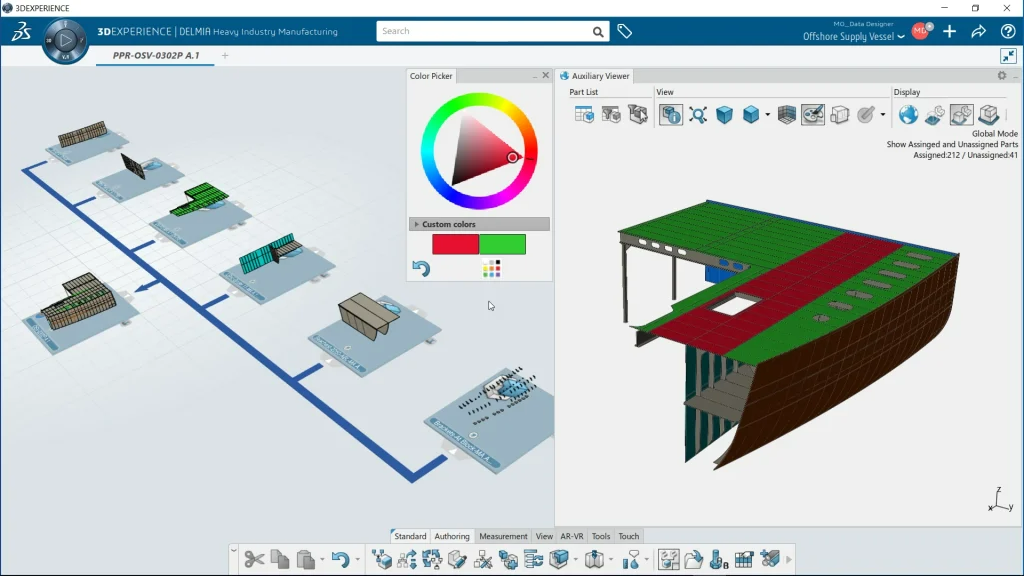Screen dimensions: 1024x576
Task: Close the Color Picker panel
Action: click(545, 75)
